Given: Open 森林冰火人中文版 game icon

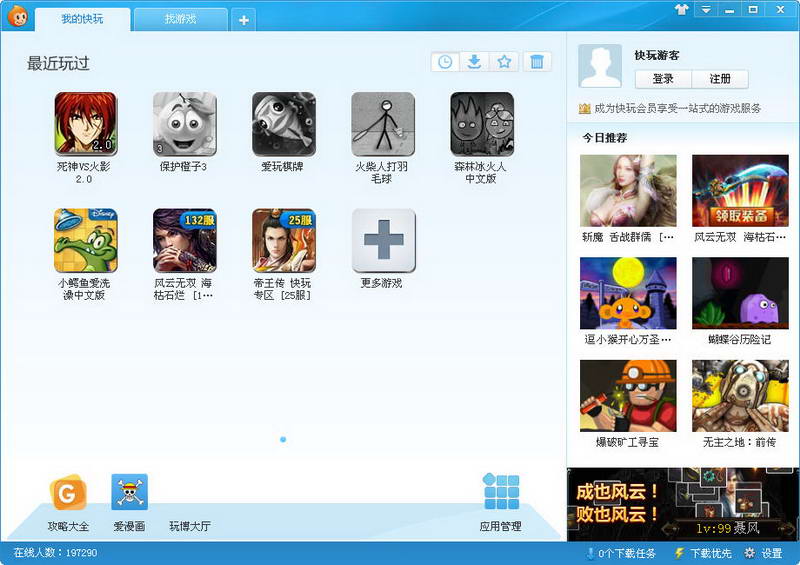Looking at the screenshot, I should [482, 123].
